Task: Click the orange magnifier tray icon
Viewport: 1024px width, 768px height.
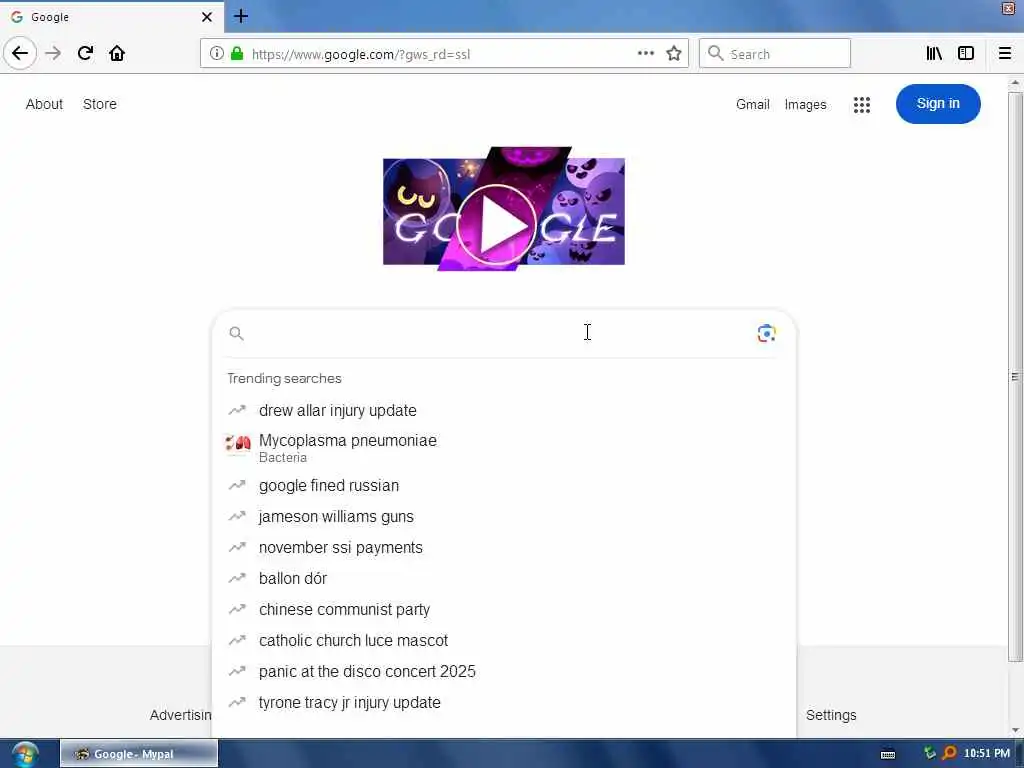Action: tap(950, 754)
